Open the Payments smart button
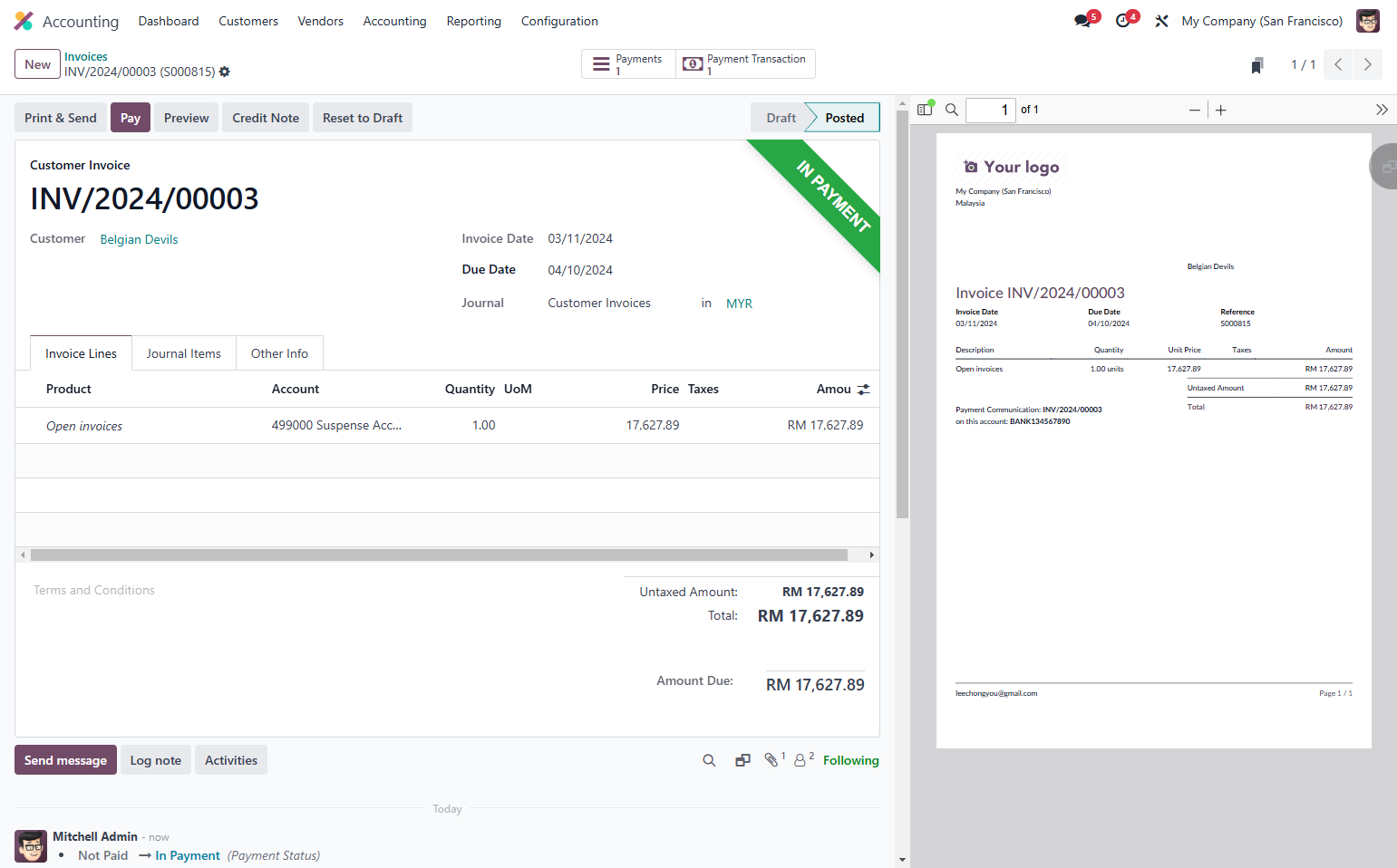 (628, 64)
